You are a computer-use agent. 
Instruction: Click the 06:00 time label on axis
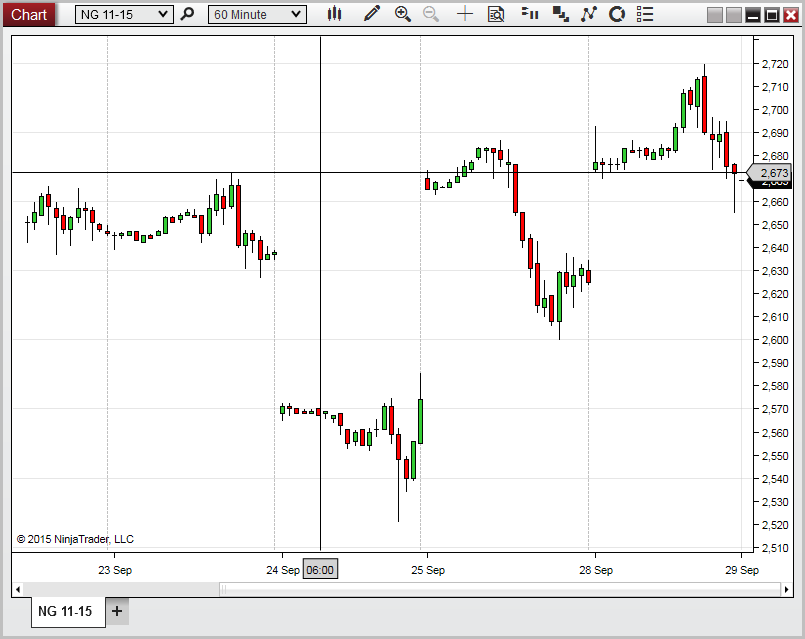coord(320,570)
